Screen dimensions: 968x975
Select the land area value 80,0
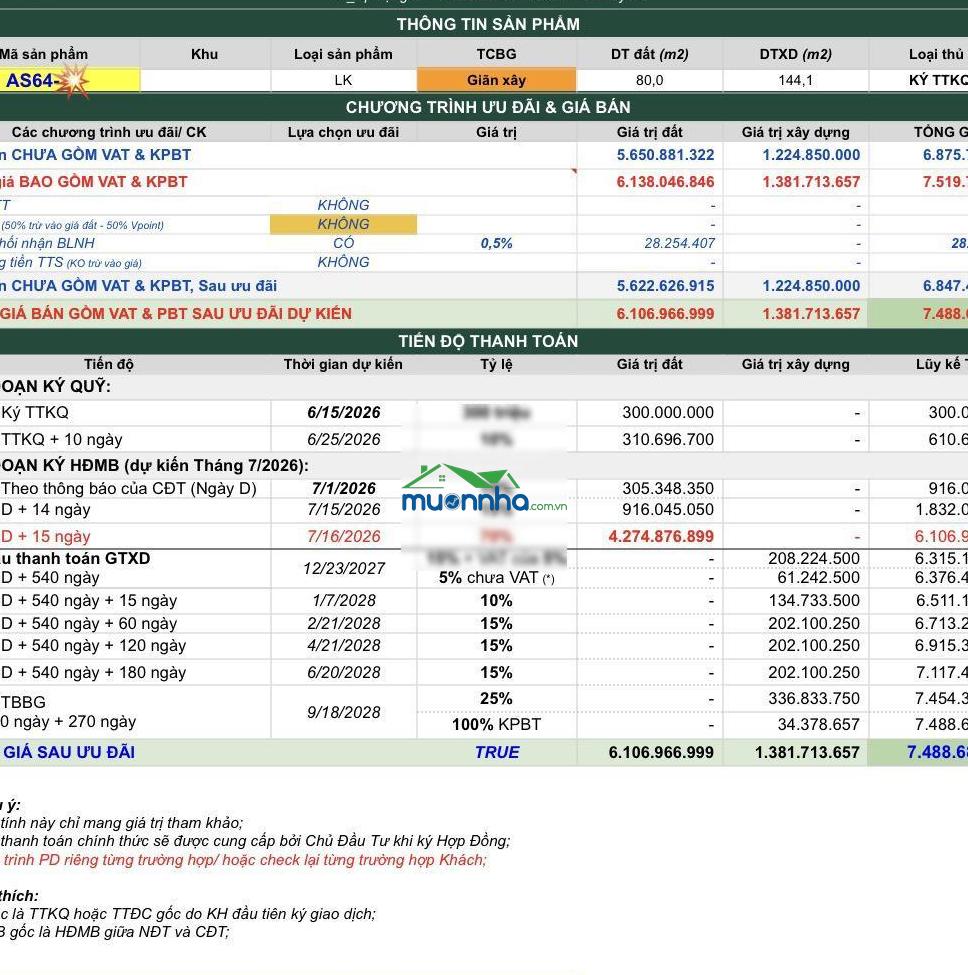(x=649, y=80)
